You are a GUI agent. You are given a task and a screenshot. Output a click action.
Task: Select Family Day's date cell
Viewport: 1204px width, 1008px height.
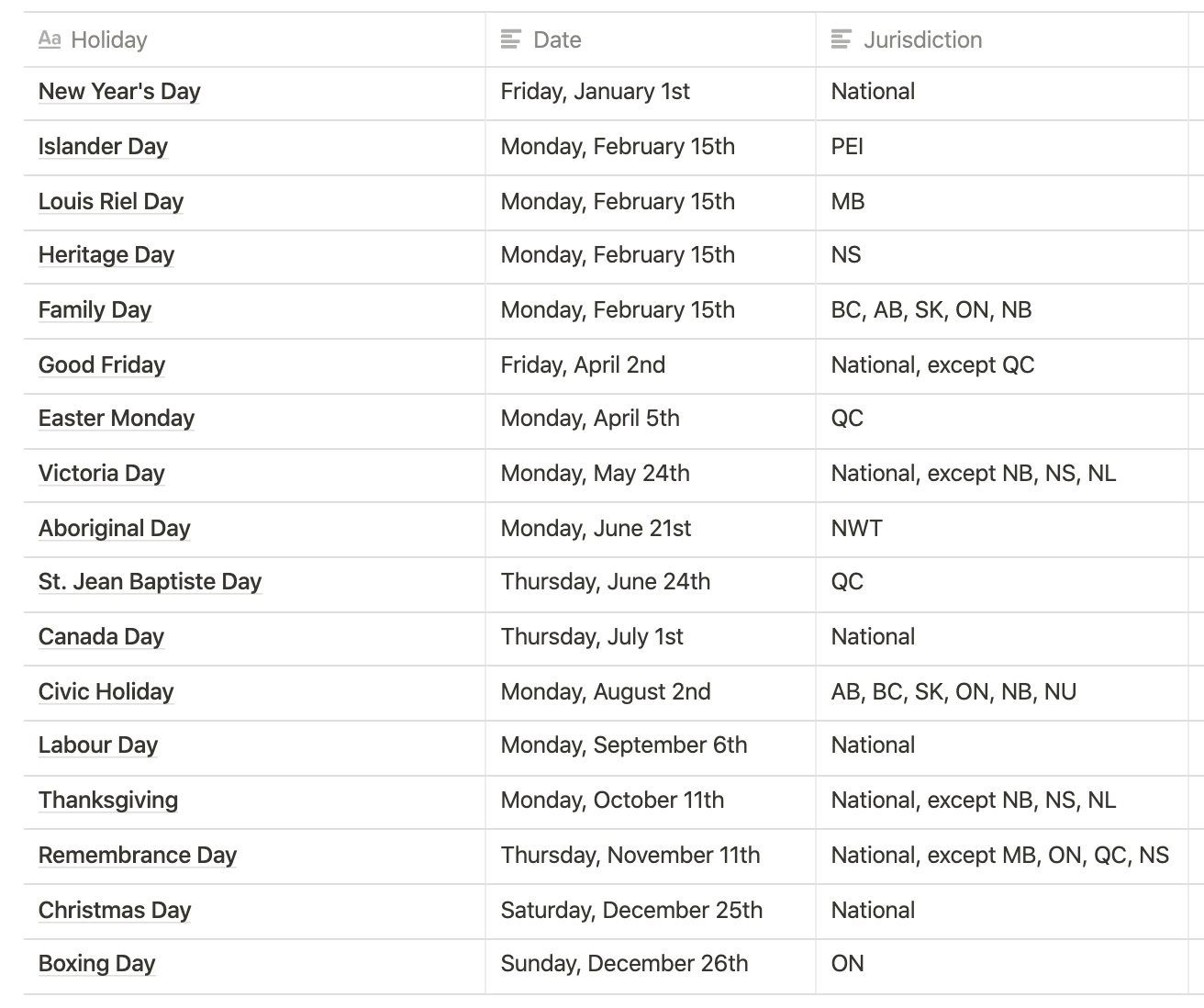651,311
